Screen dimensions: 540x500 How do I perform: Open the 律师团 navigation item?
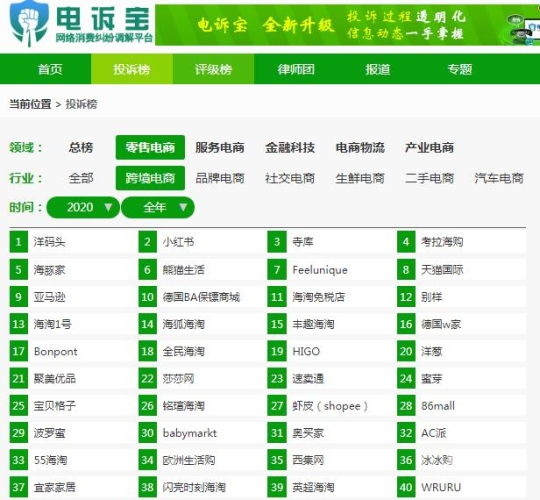[296, 69]
